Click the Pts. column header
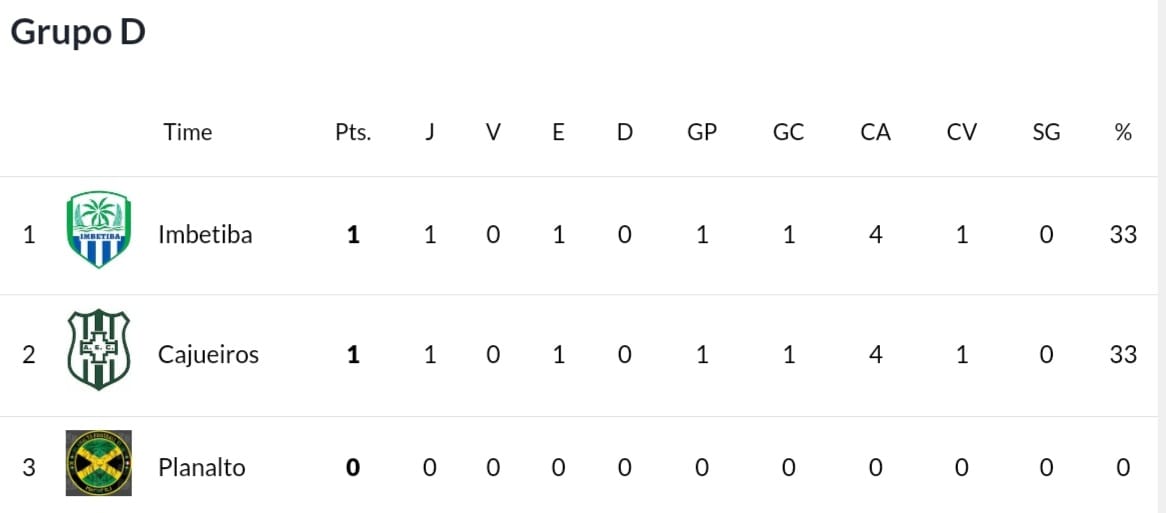1166x513 pixels. coord(353,132)
